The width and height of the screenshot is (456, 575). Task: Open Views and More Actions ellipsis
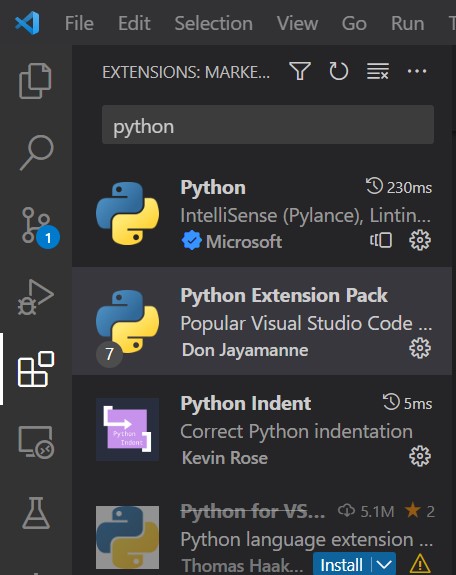click(417, 71)
